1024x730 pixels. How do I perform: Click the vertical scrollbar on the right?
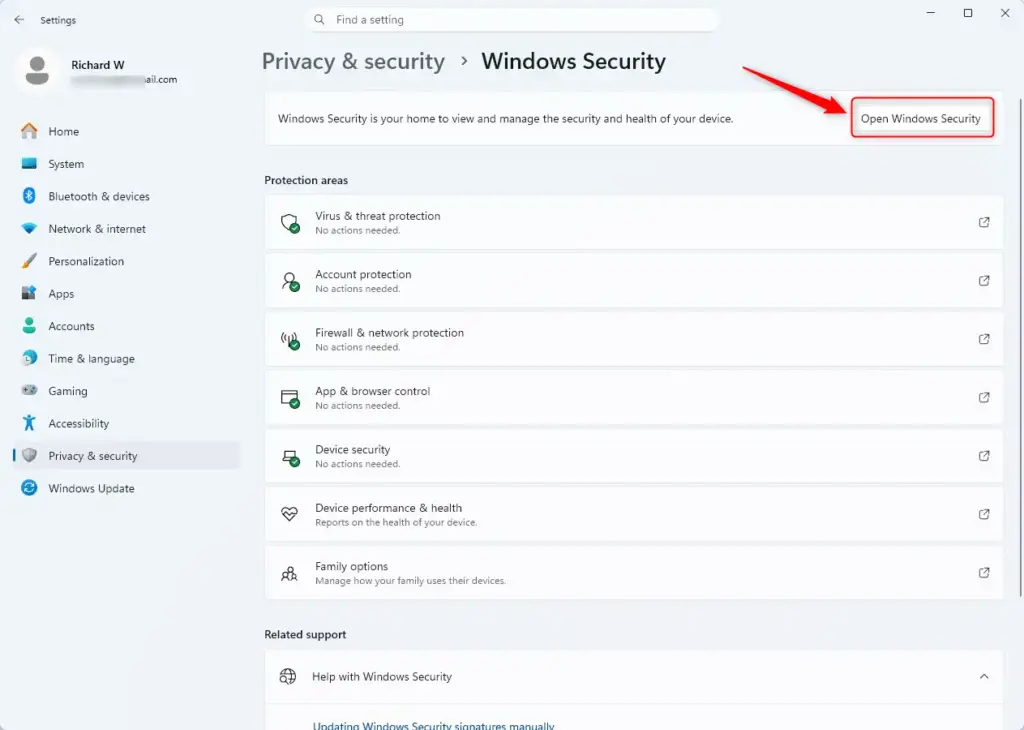click(x=1020, y=346)
